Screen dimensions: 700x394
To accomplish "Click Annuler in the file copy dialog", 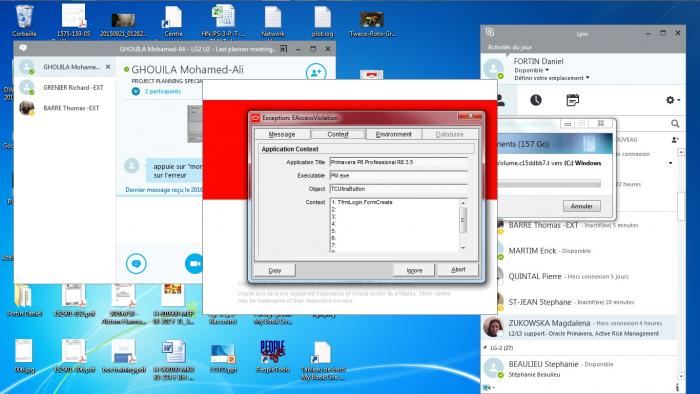I will (x=582, y=206).
